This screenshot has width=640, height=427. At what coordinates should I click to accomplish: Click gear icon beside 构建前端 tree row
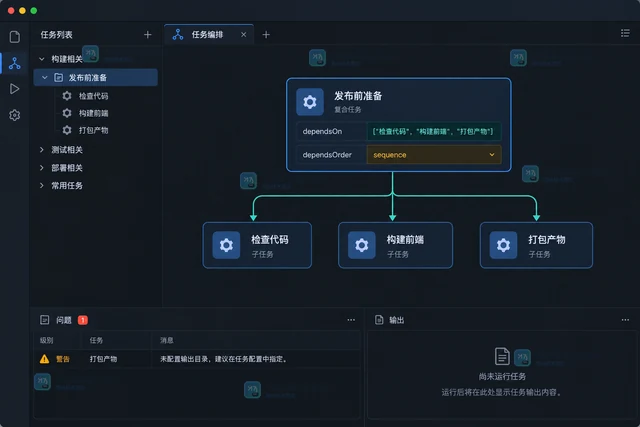[x=67, y=113]
